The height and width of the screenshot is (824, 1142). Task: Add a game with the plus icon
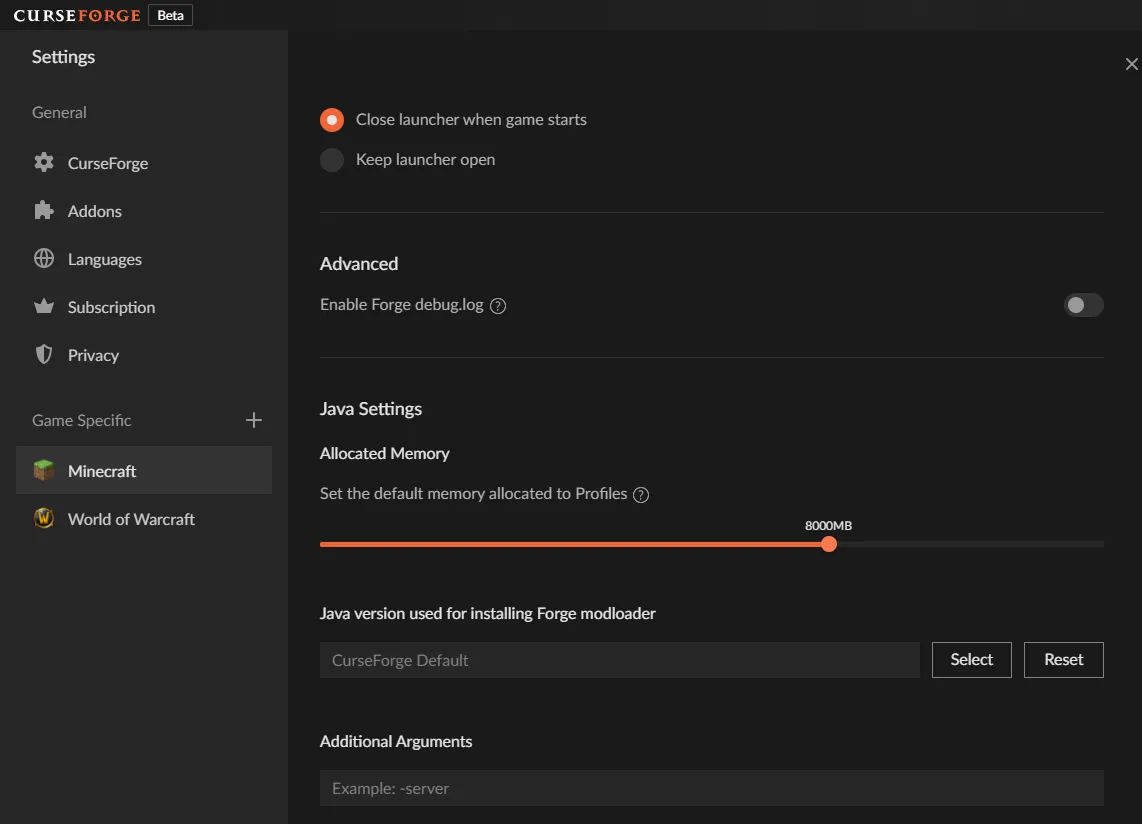tap(253, 420)
